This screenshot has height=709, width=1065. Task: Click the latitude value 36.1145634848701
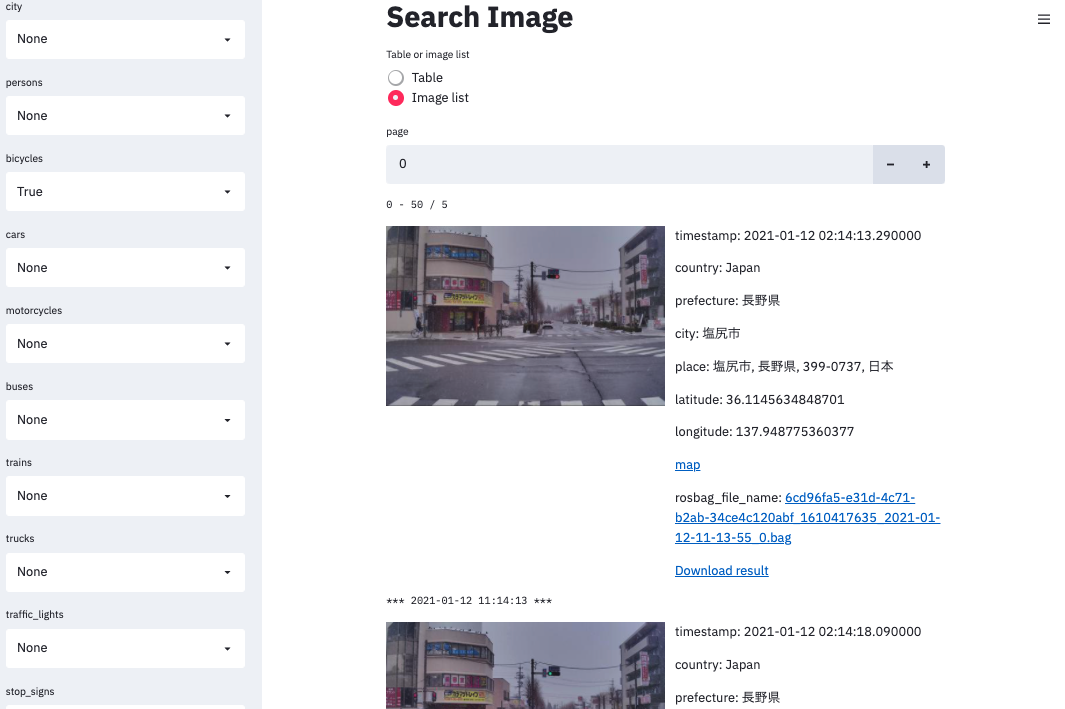click(x=785, y=400)
